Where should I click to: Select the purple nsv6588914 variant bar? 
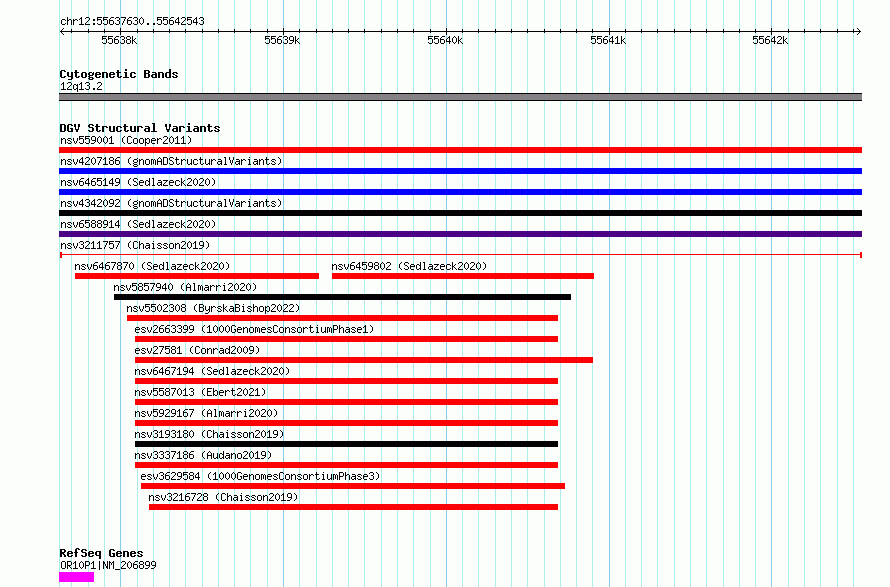(x=460, y=234)
